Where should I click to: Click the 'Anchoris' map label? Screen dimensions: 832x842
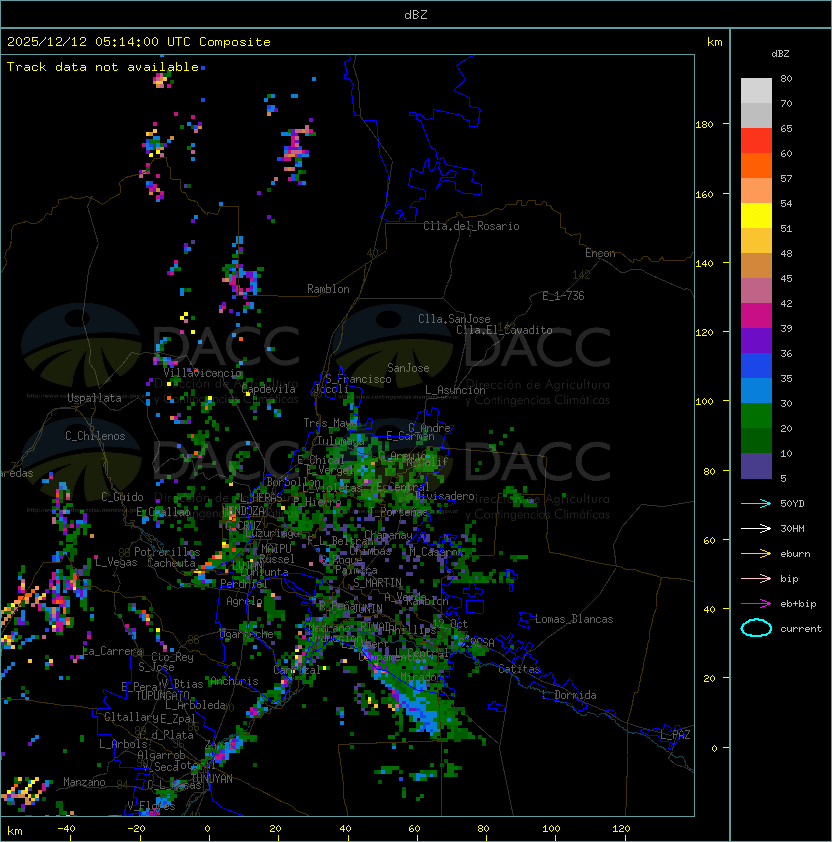coord(234,681)
